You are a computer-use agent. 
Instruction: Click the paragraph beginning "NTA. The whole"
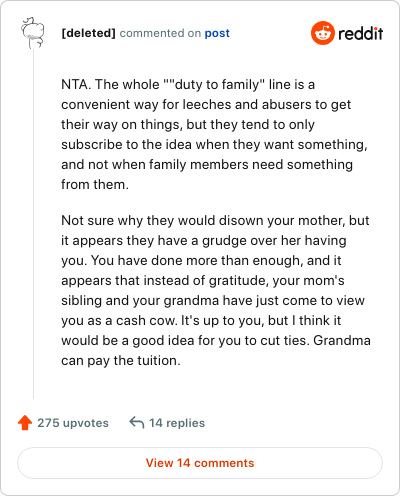(214, 134)
